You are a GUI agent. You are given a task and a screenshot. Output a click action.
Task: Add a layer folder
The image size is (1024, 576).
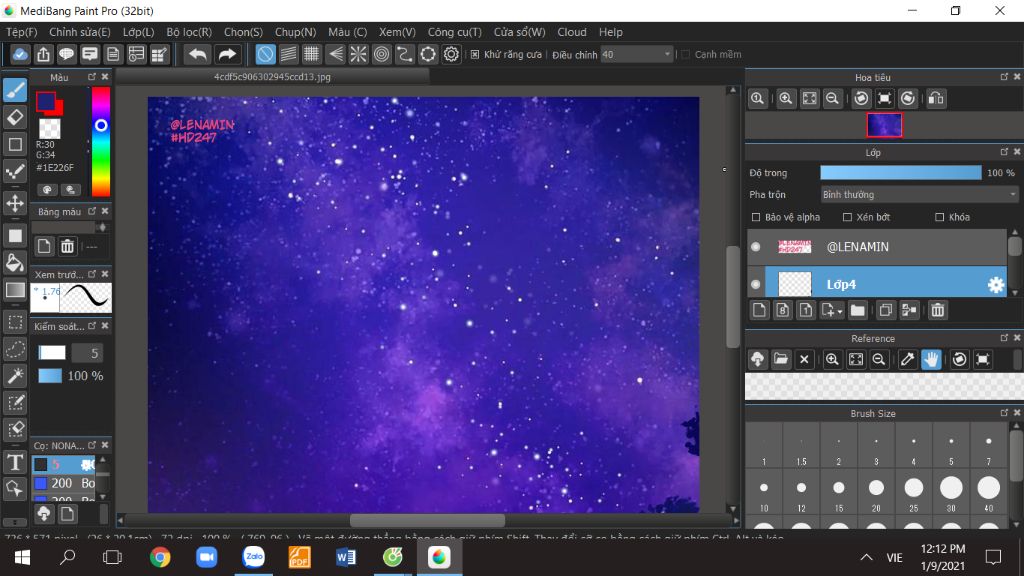click(857, 310)
